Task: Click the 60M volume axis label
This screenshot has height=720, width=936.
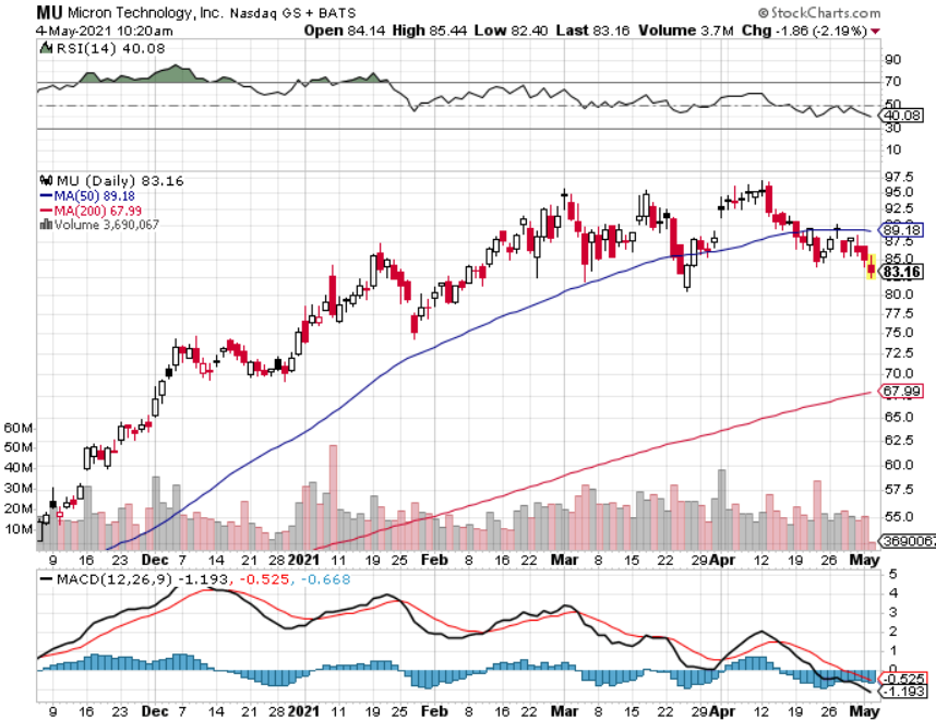Action: [x=19, y=428]
